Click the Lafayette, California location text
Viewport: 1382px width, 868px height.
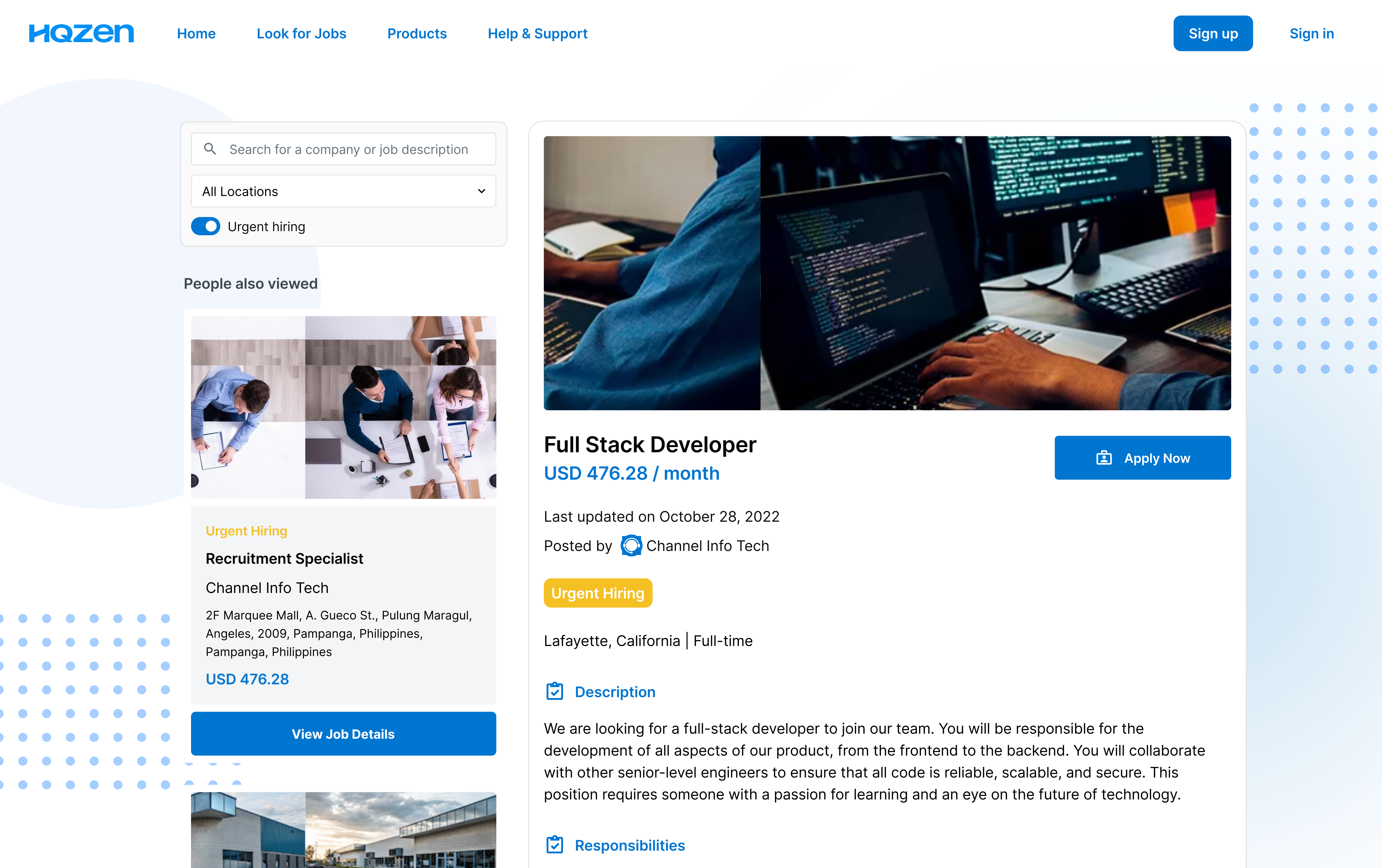tap(612, 641)
